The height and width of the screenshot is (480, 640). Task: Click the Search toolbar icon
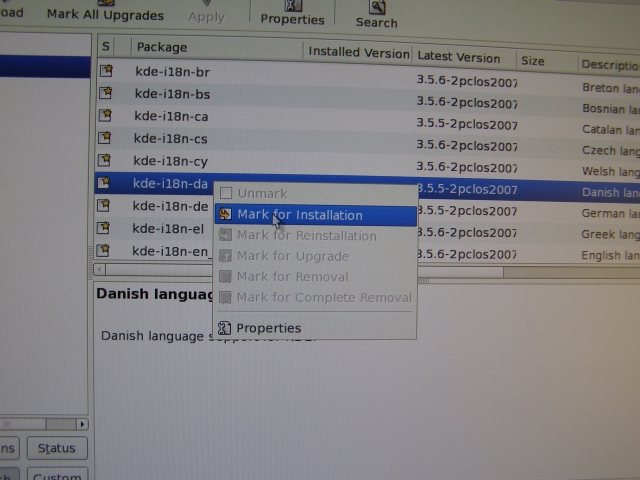coord(376,7)
